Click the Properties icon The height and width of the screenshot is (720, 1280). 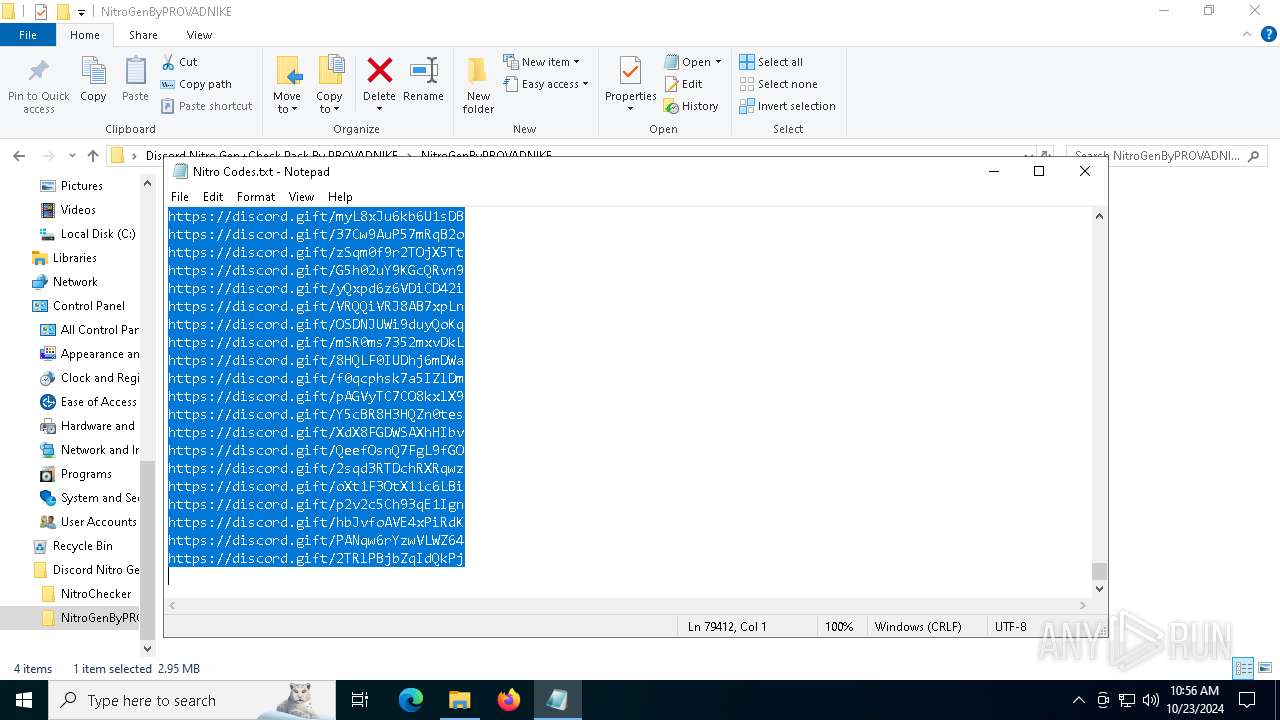click(630, 72)
